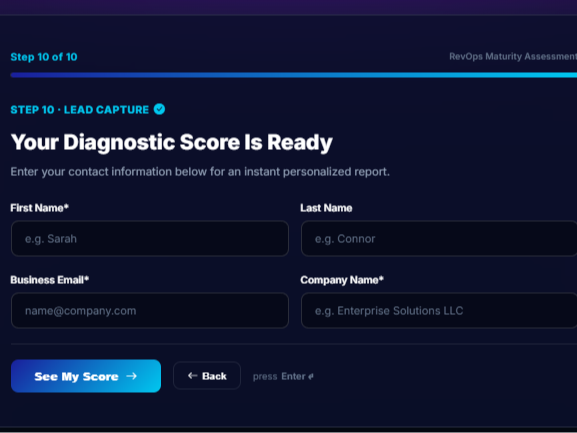Viewport: 577px width, 433px height.
Task: Click 'STEP 10 · LEAD CAPTURE' label
Action: [79, 110]
